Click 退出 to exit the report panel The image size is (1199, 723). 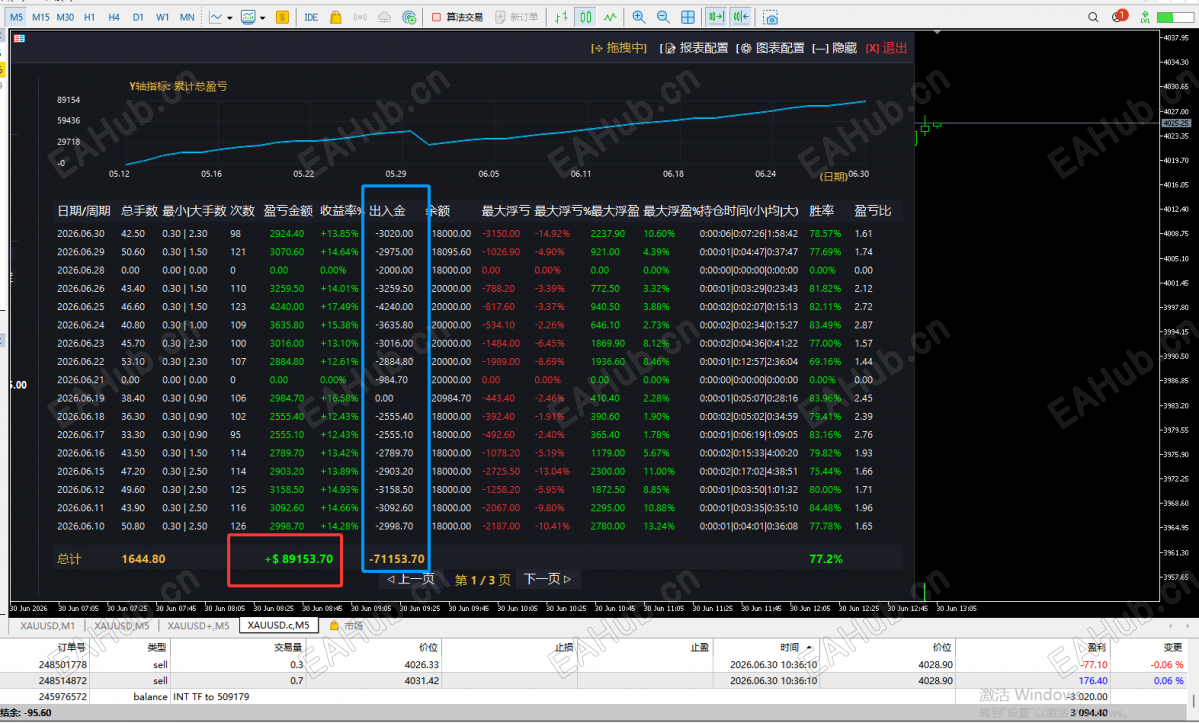pos(886,48)
